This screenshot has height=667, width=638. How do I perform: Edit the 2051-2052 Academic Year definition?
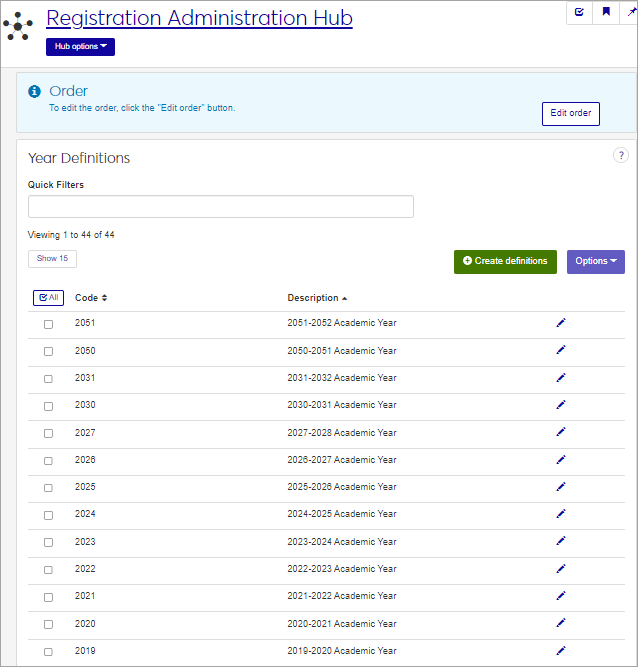click(561, 323)
